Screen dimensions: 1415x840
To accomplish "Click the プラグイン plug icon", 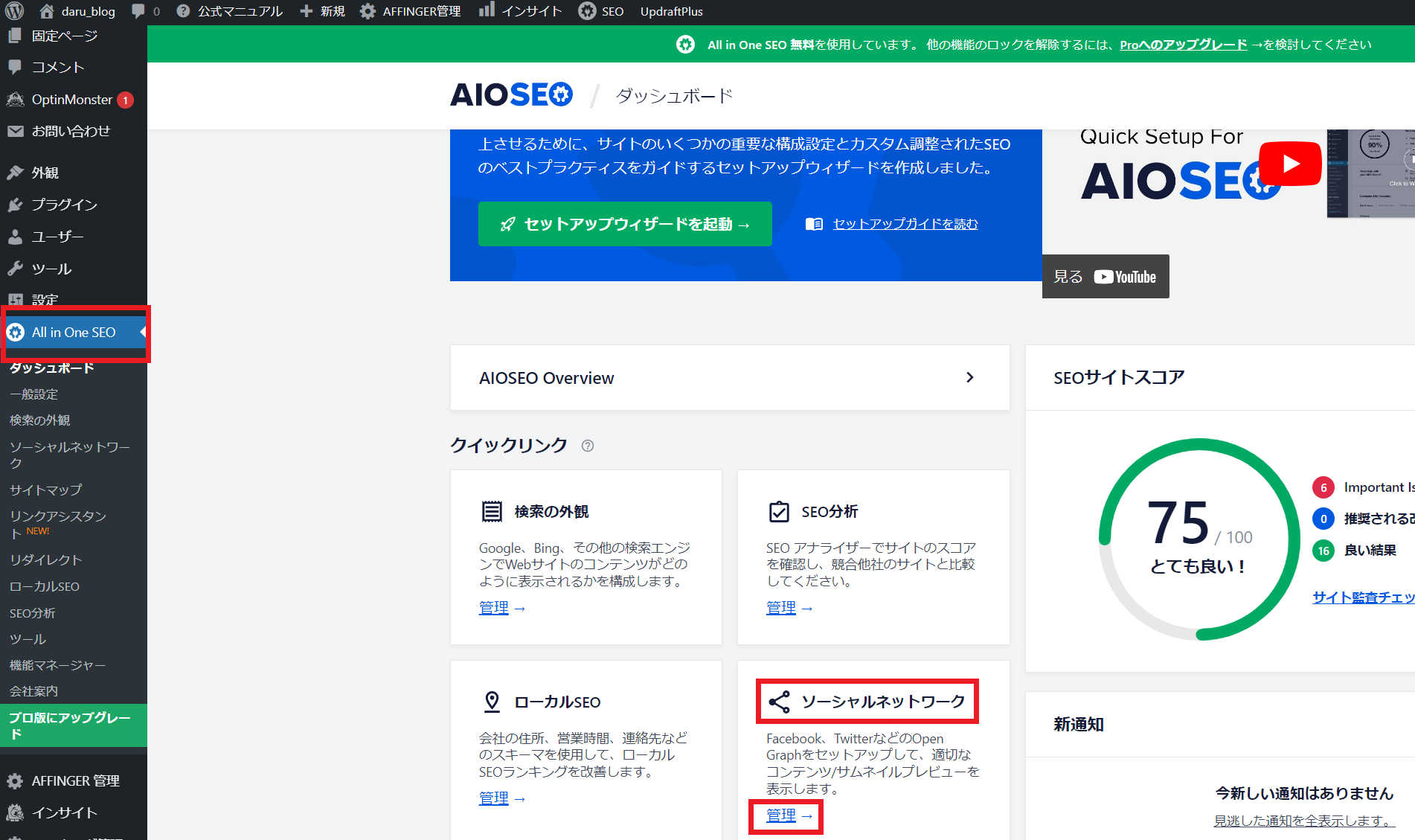I will (15, 205).
